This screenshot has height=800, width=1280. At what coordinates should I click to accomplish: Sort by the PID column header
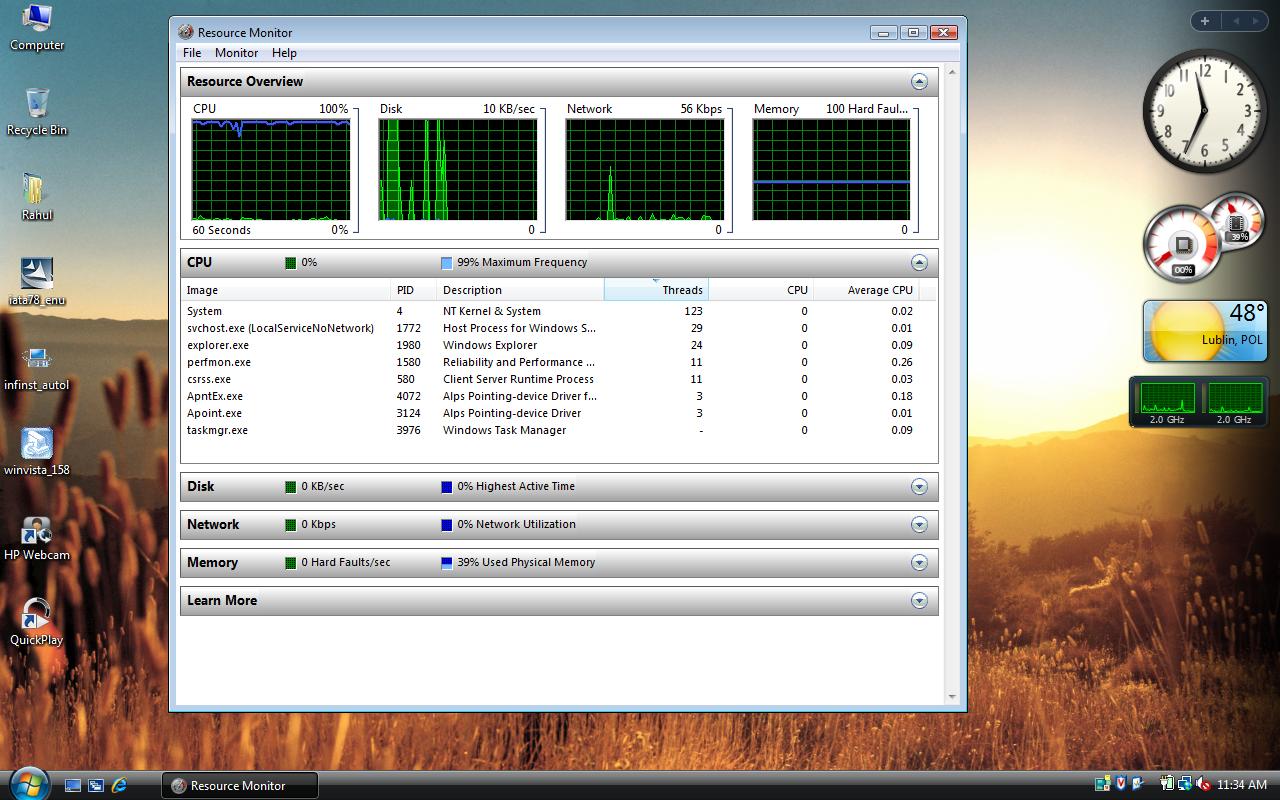pos(414,290)
